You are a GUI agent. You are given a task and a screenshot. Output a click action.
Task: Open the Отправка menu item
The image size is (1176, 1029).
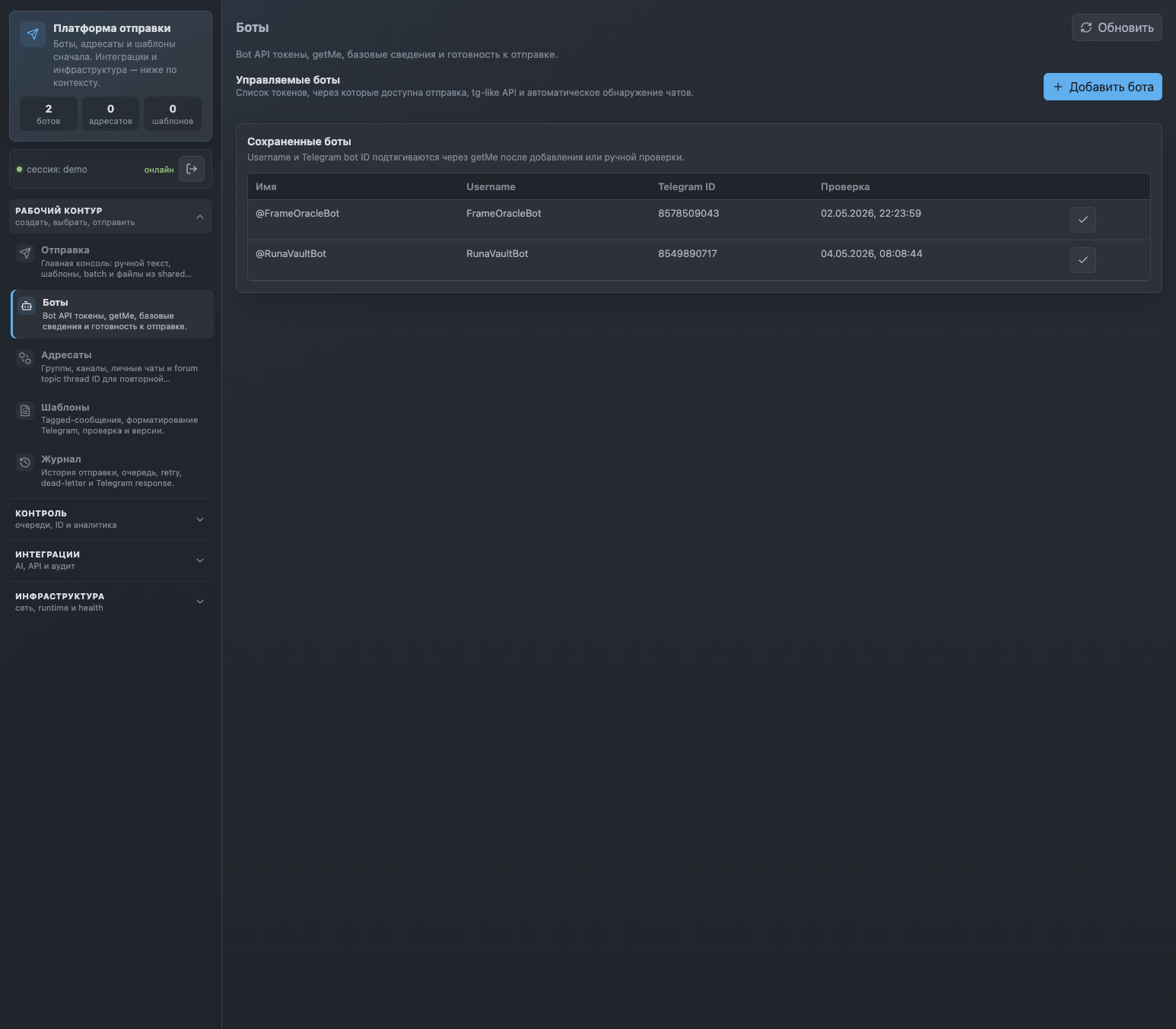(x=112, y=262)
